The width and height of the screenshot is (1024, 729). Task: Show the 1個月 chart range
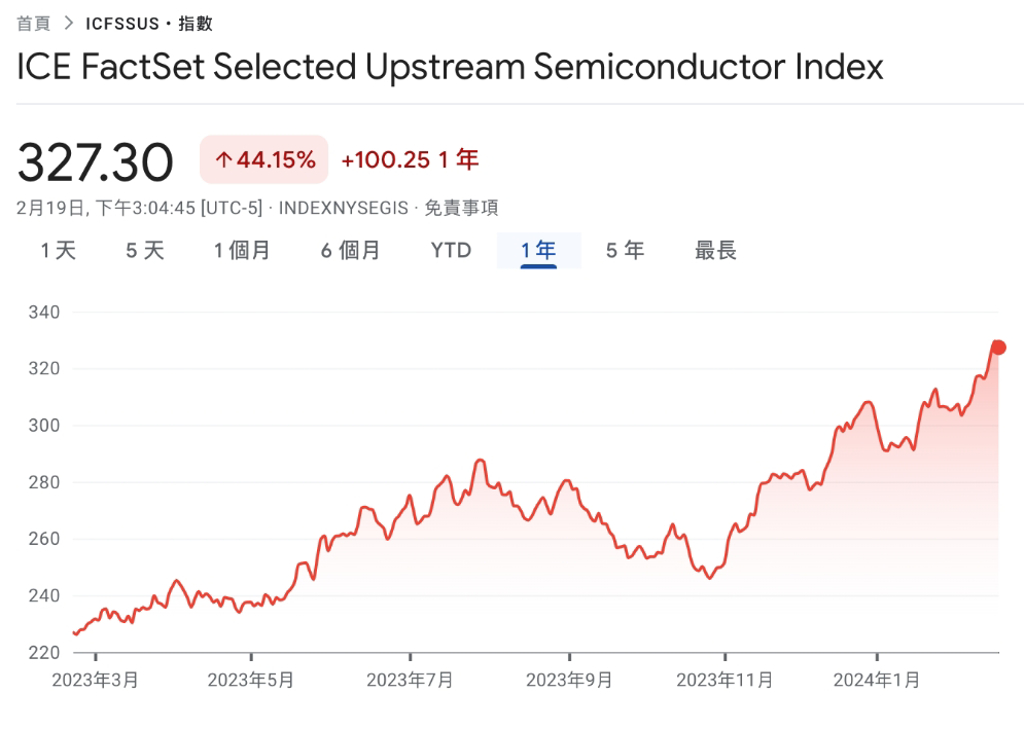point(242,250)
